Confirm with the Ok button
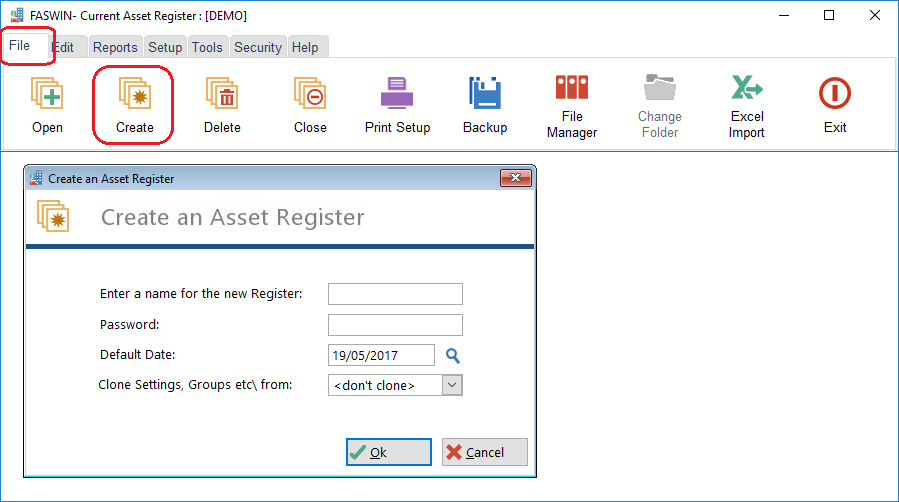The width and height of the screenshot is (899, 502). [x=389, y=452]
